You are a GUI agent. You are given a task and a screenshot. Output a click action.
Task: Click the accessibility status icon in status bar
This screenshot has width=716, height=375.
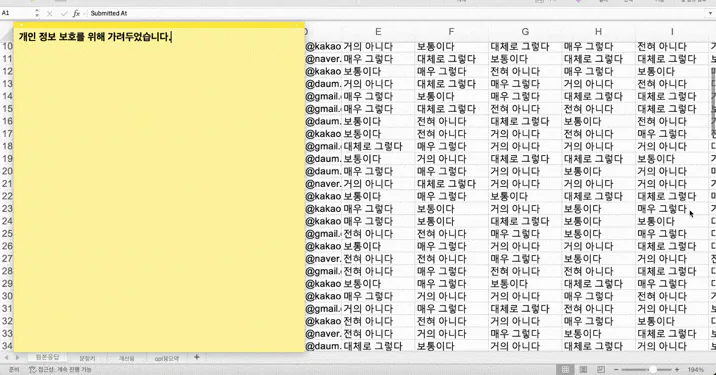coord(32,369)
